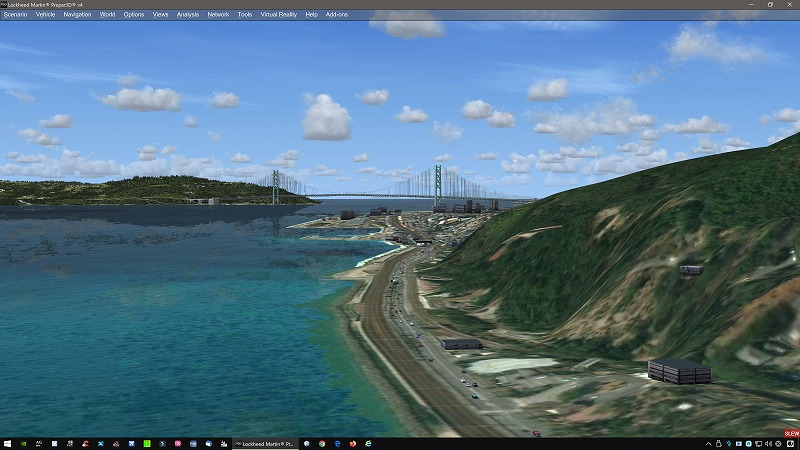Open the Add-ons menu
Screen dimensions: 800x450
[x=337, y=15]
